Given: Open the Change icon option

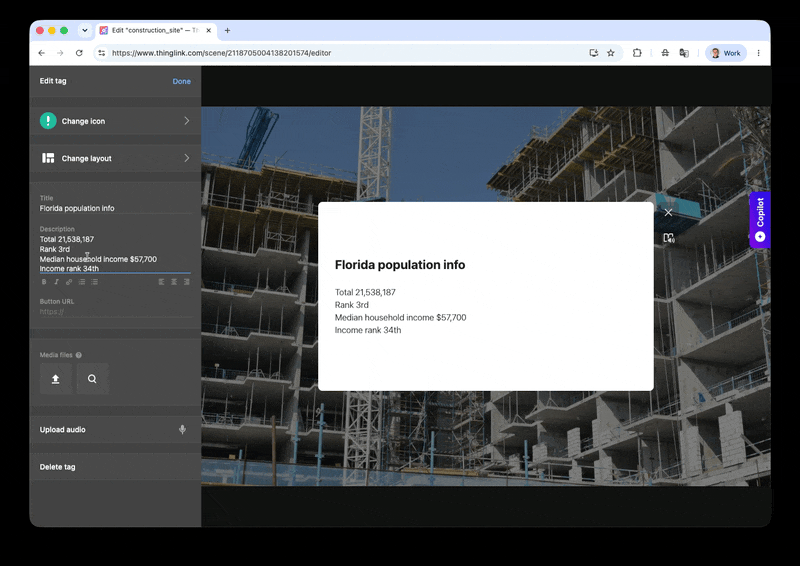Looking at the screenshot, I should click(115, 121).
